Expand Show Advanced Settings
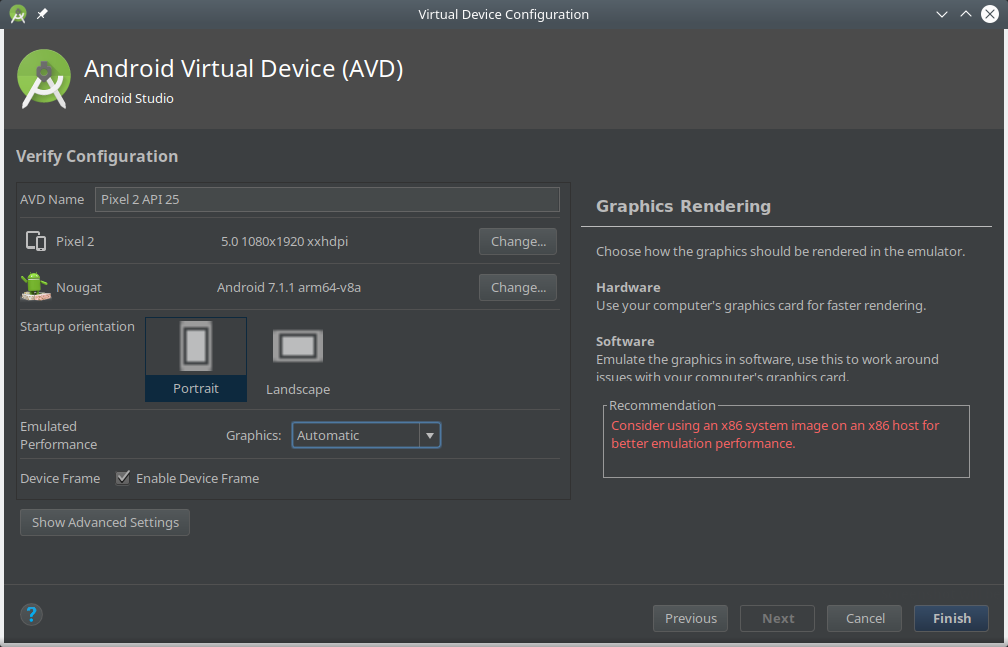Screen dimensions: 1008x647 [x=105, y=522]
